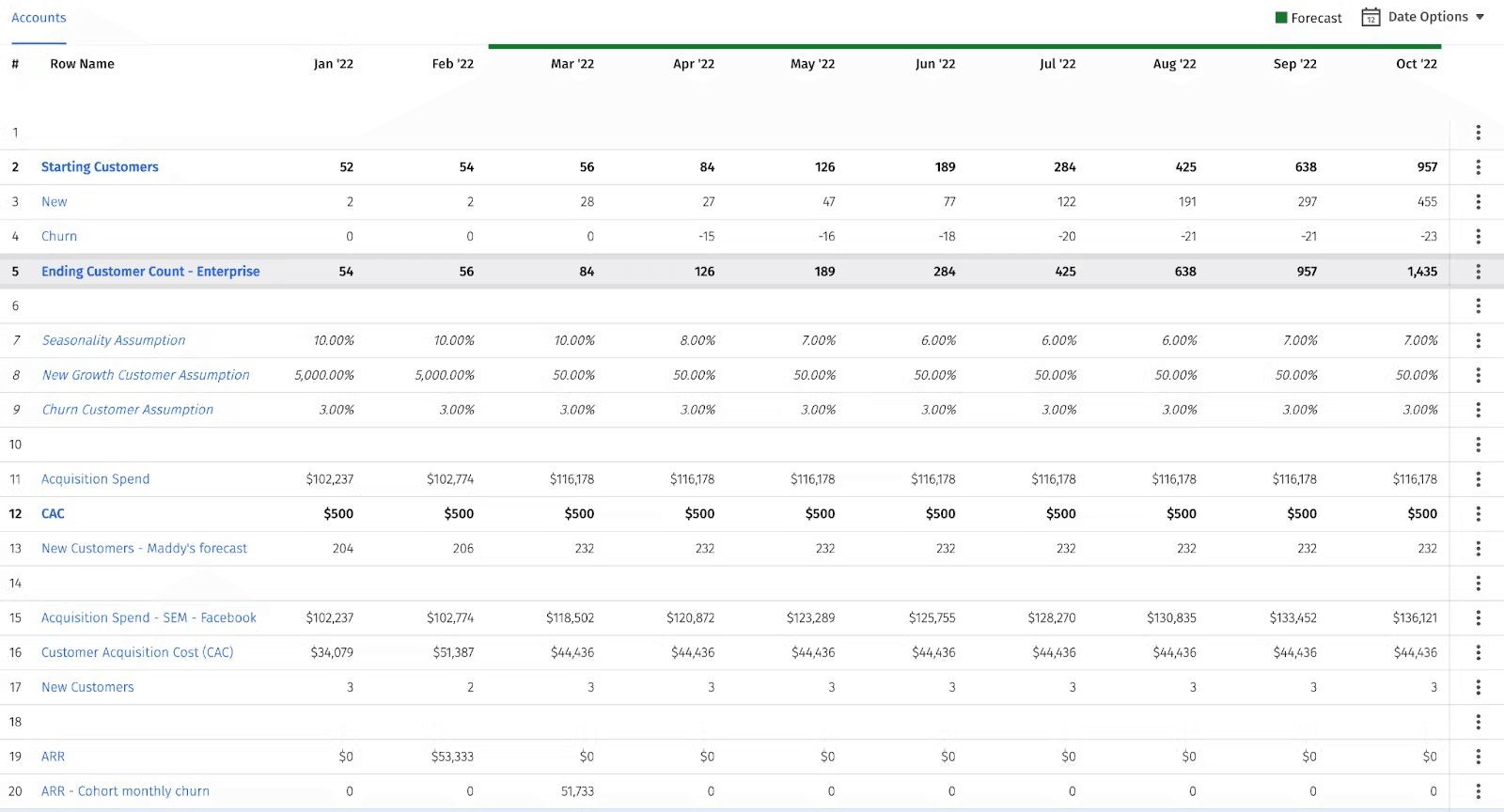The height and width of the screenshot is (812, 1504).
Task: Select the Mar '22 column header
Action: (572, 64)
